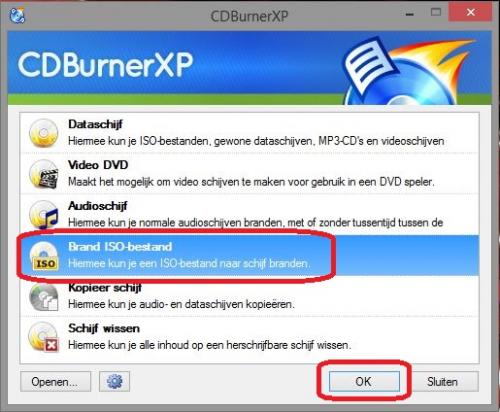The width and height of the screenshot is (500, 412).
Task: Click the Sluiten button
Action: pyautogui.click(x=442, y=381)
